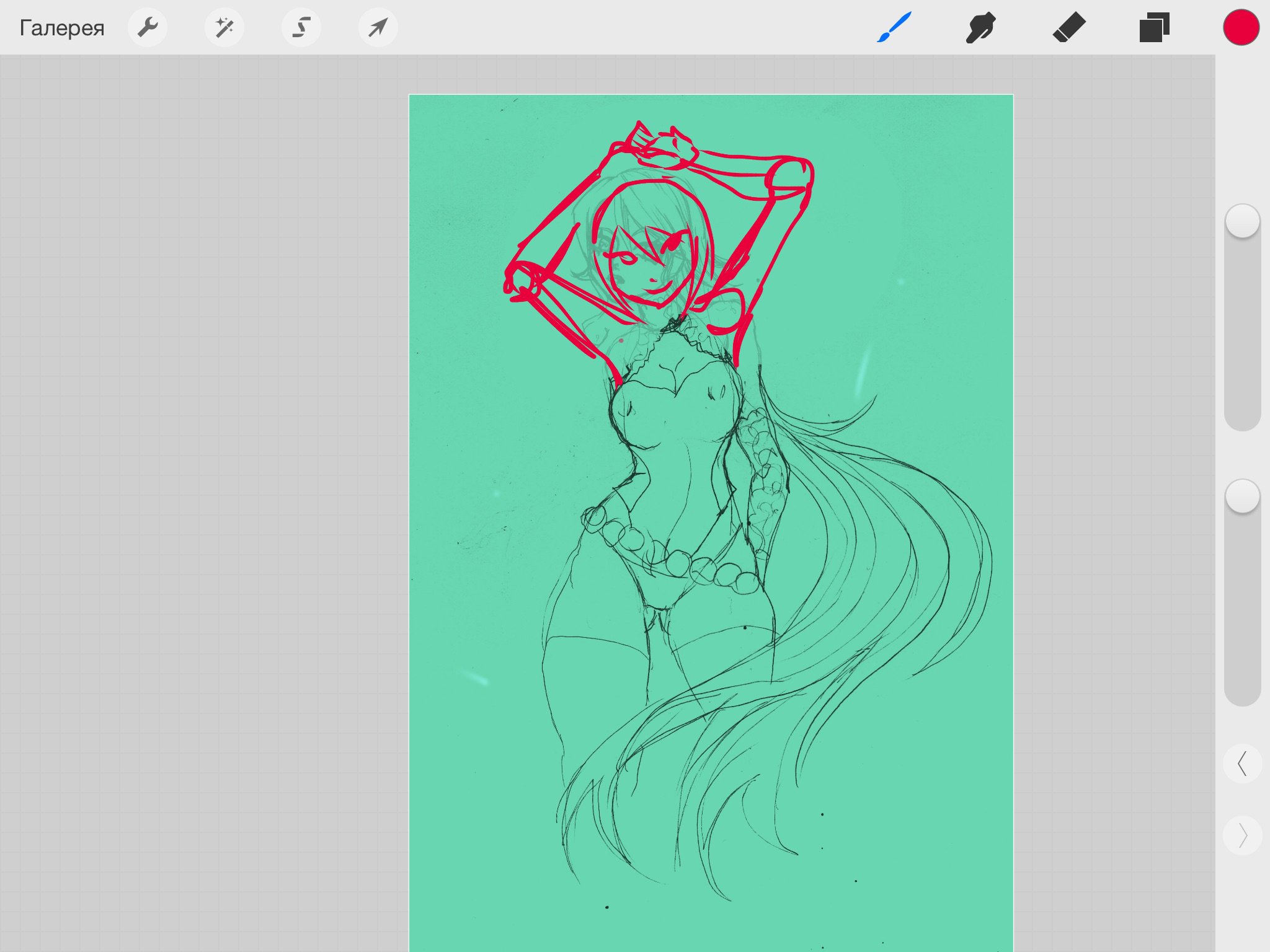Click the brush size slider handle
Image resolution: width=1270 pixels, height=952 pixels.
[x=1243, y=221]
